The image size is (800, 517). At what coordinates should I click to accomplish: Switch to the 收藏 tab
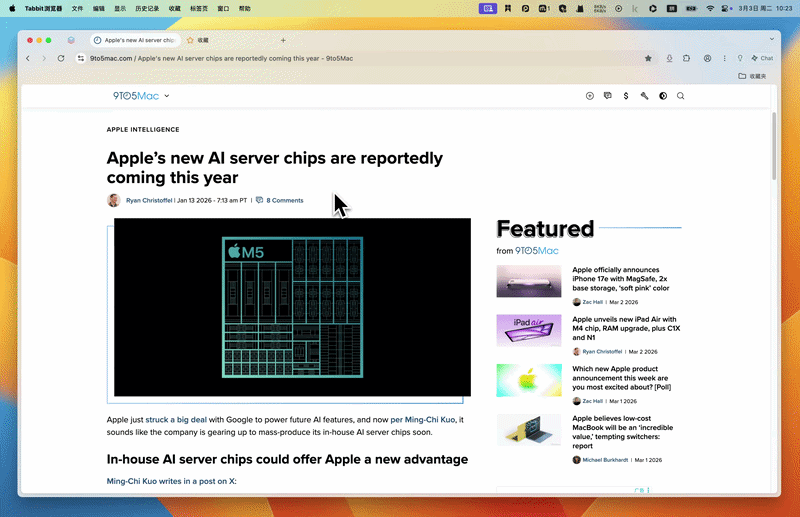point(203,40)
